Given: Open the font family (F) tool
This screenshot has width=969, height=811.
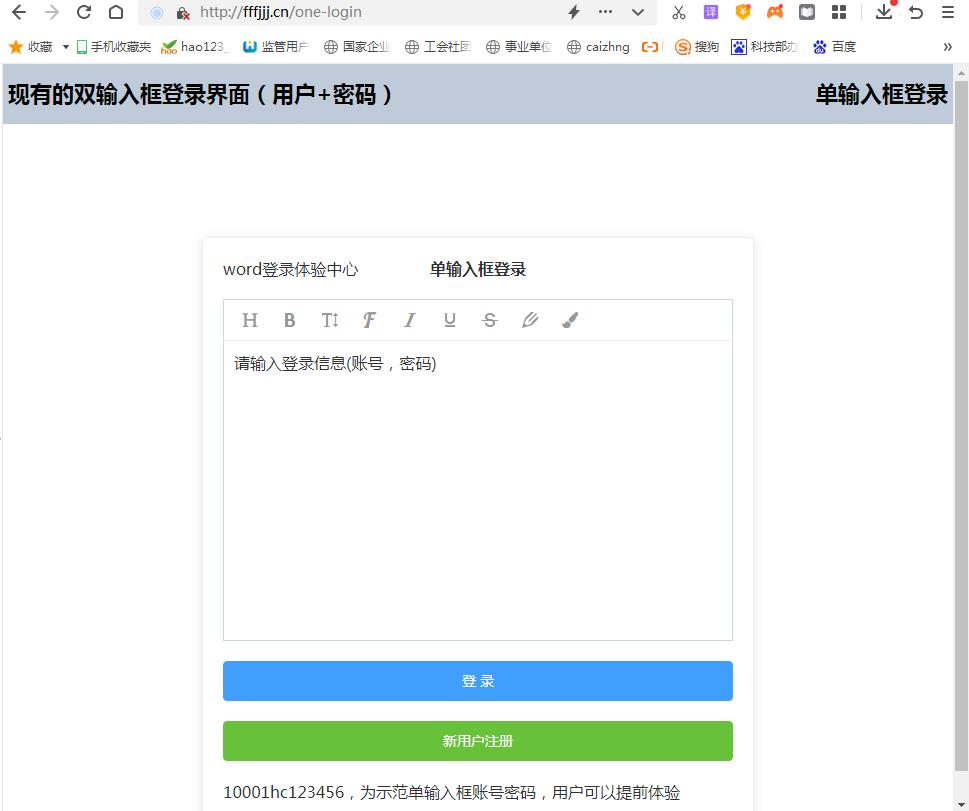Looking at the screenshot, I should click(369, 320).
